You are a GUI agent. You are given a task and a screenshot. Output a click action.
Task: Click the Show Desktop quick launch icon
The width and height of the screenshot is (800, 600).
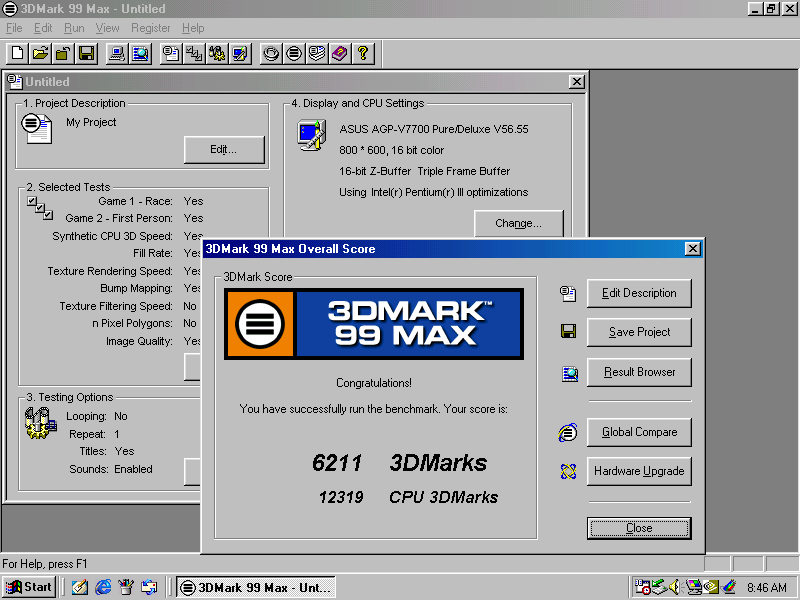tap(80, 587)
